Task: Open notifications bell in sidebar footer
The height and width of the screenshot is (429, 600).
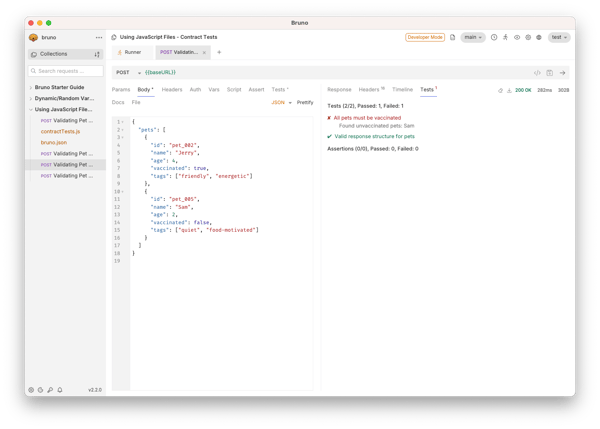Action: tap(60, 390)
